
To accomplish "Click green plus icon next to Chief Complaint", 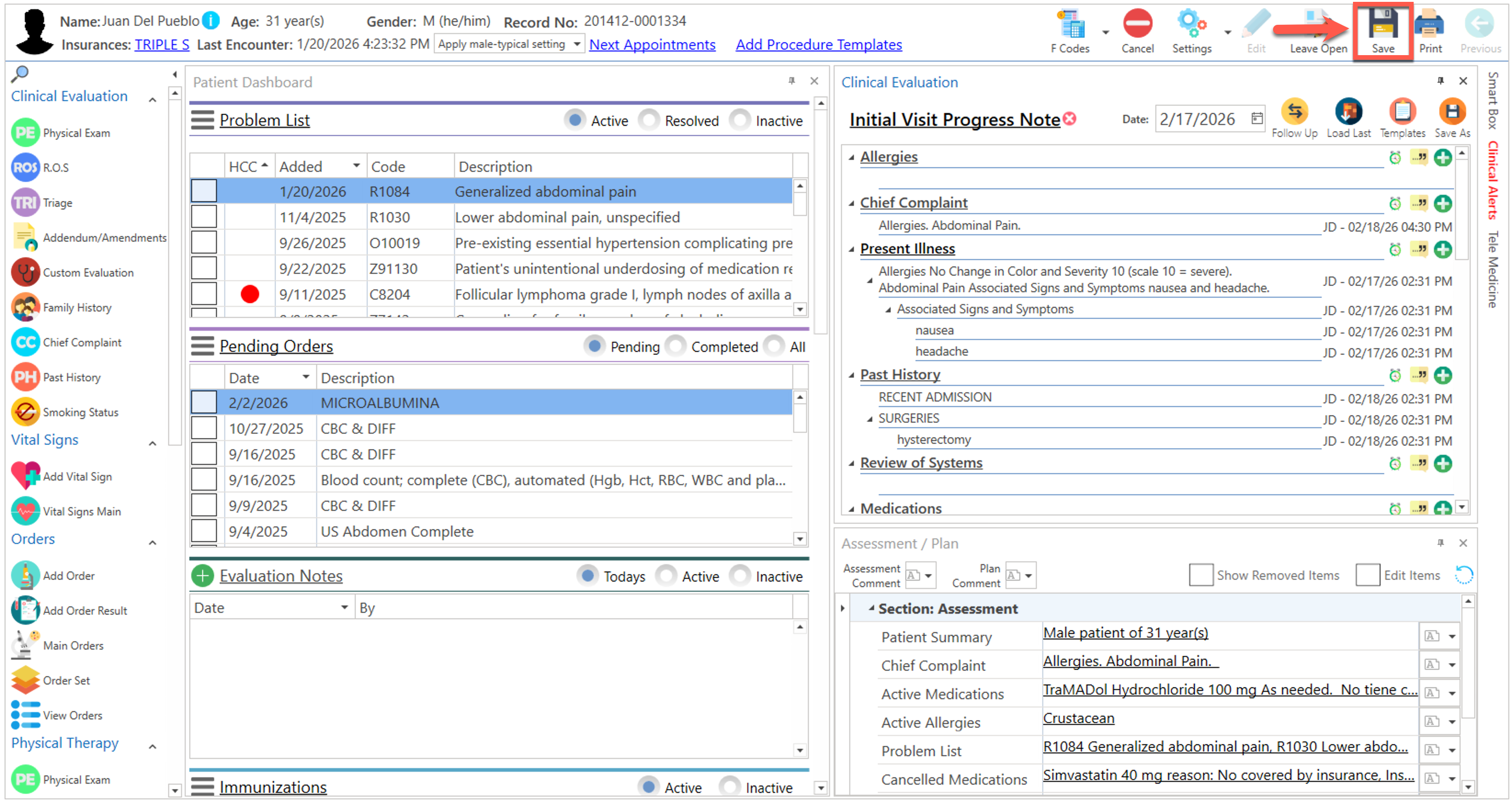I will 1443,204.
